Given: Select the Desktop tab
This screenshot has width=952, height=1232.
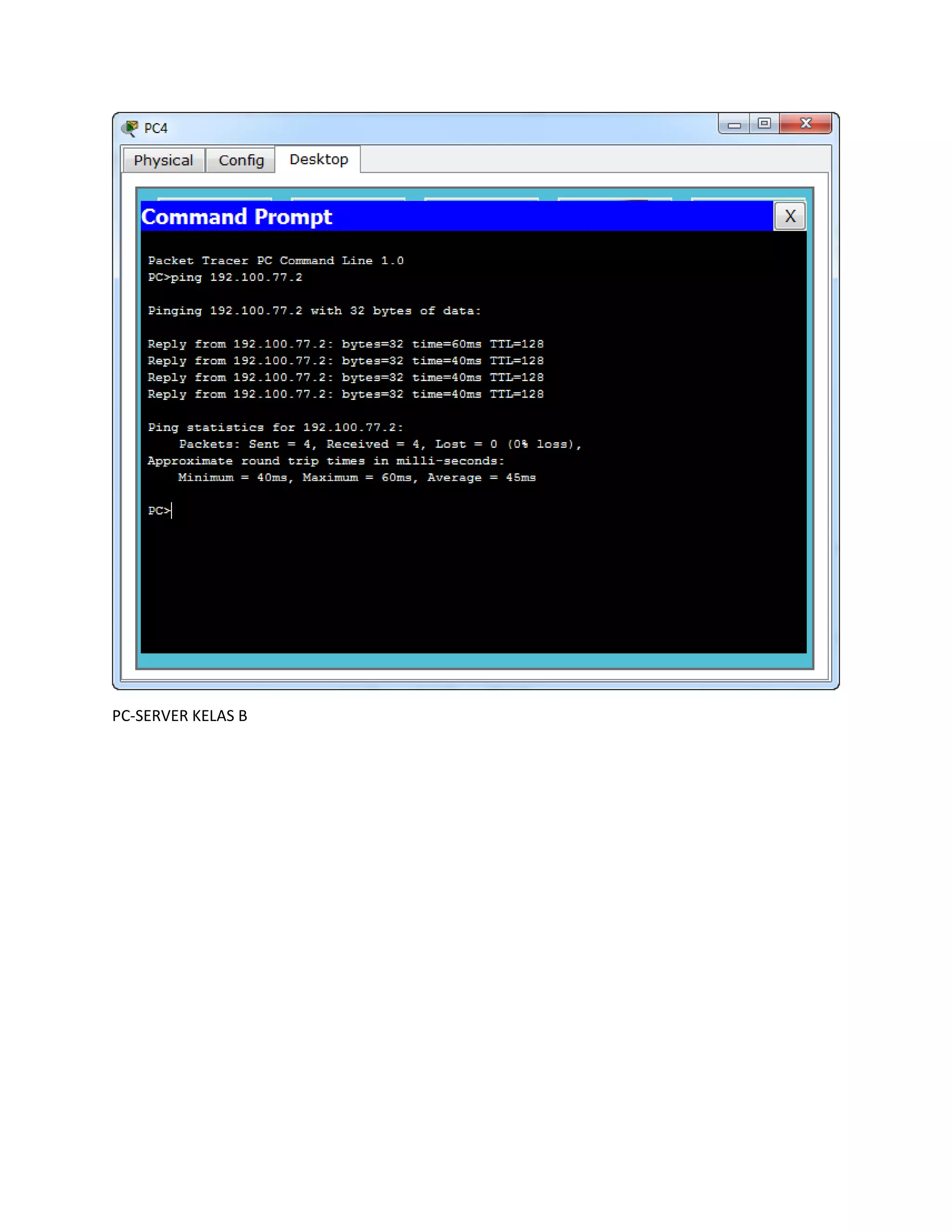Looking at the screenshot, I should (x=318, y=159).
